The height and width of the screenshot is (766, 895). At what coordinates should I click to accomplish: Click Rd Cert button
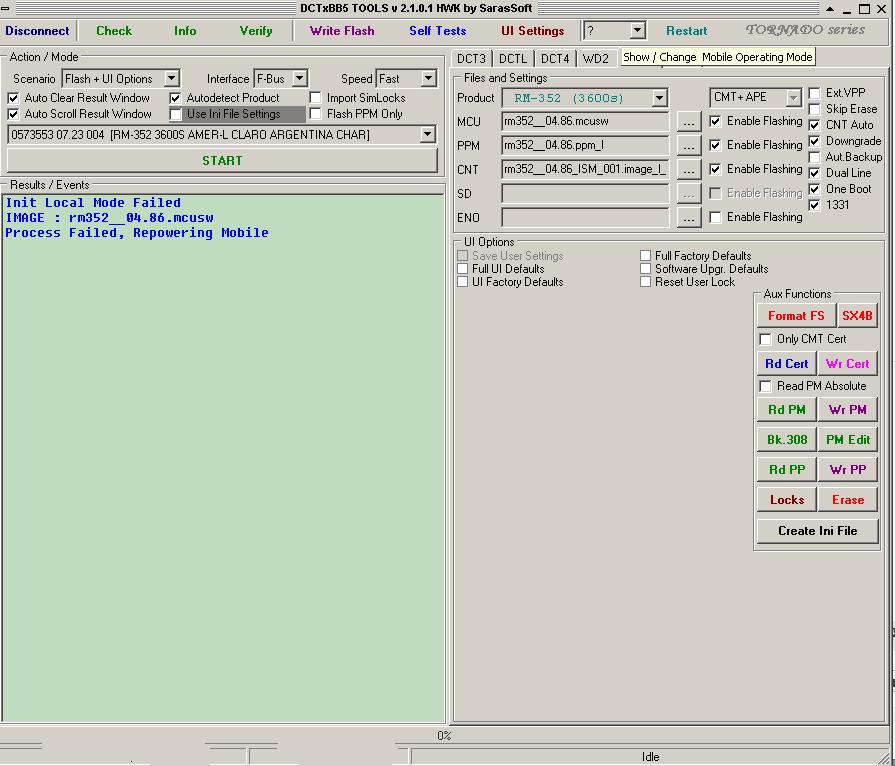pos(787,364)
